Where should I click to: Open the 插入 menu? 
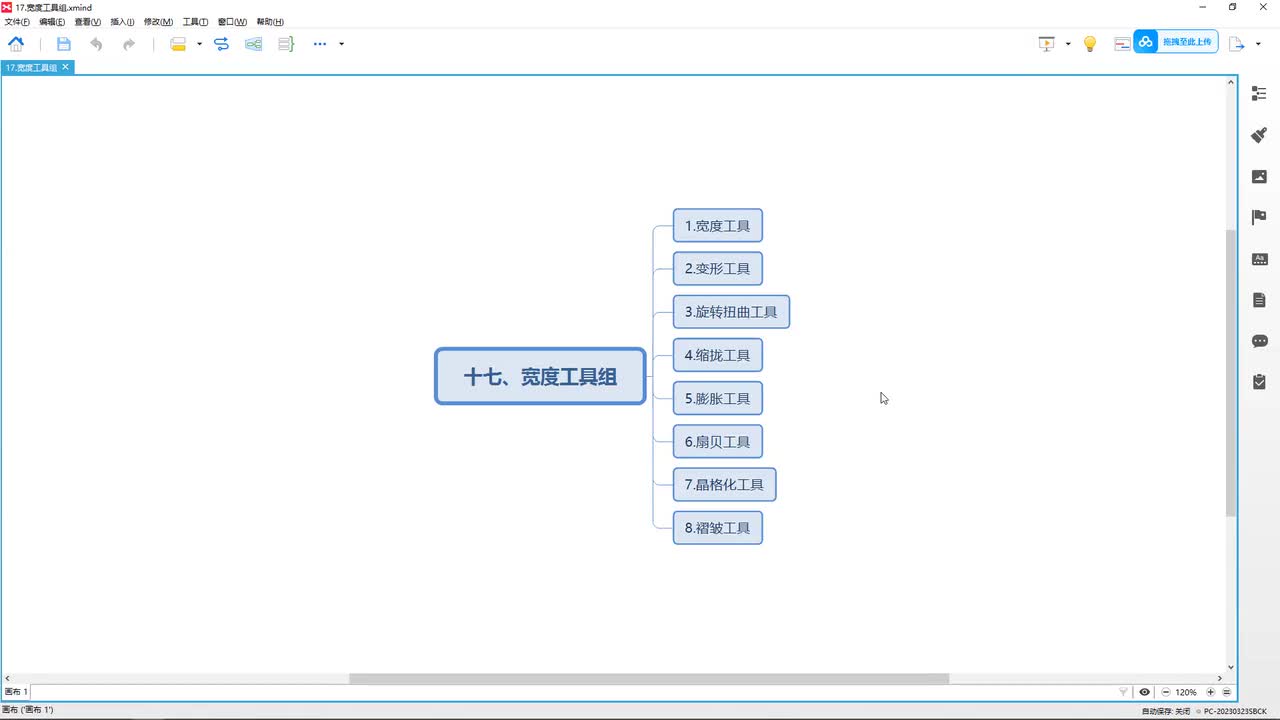pyautogui.click(x=122, y=22)
